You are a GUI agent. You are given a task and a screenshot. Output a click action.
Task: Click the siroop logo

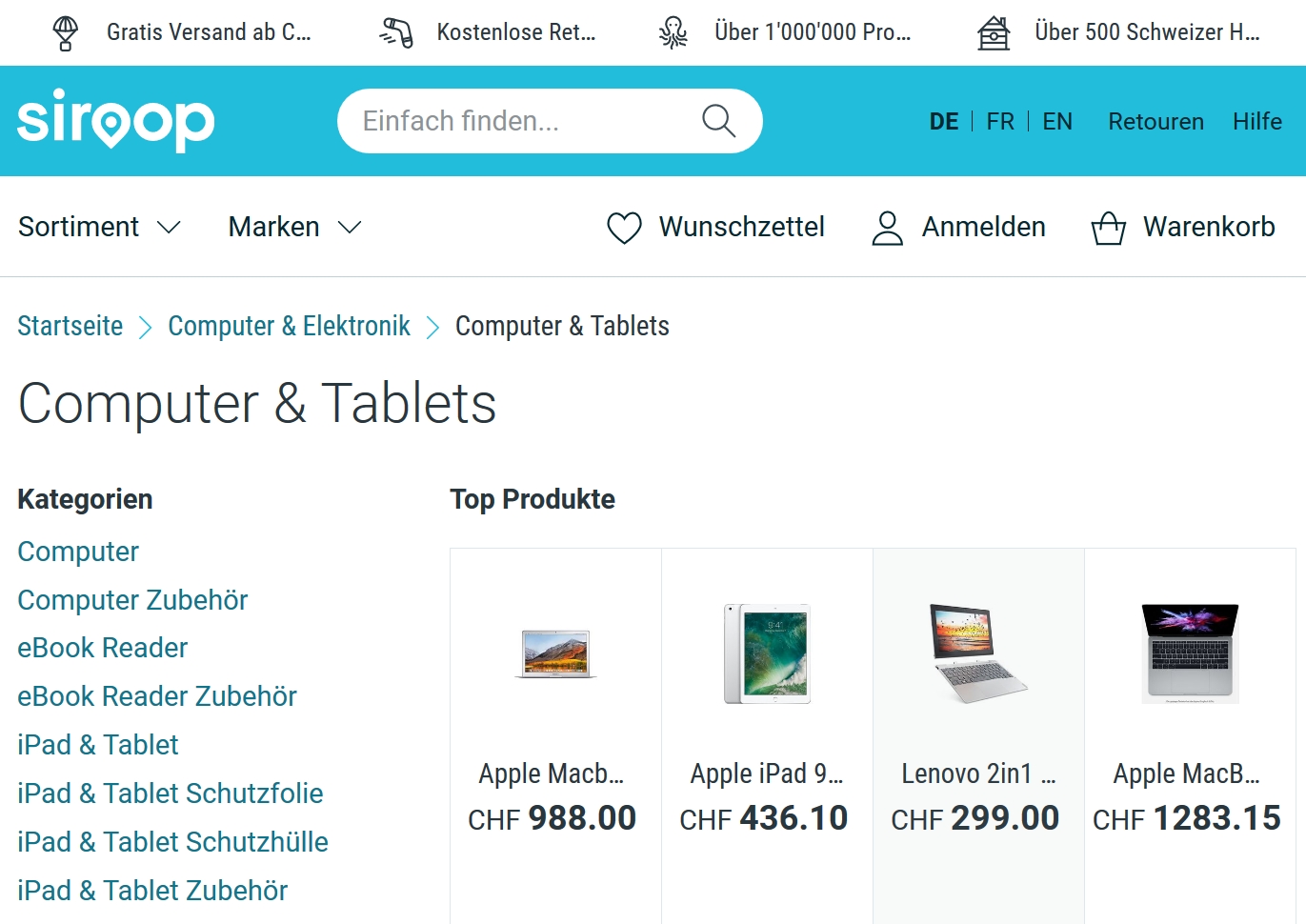[116, 120]
